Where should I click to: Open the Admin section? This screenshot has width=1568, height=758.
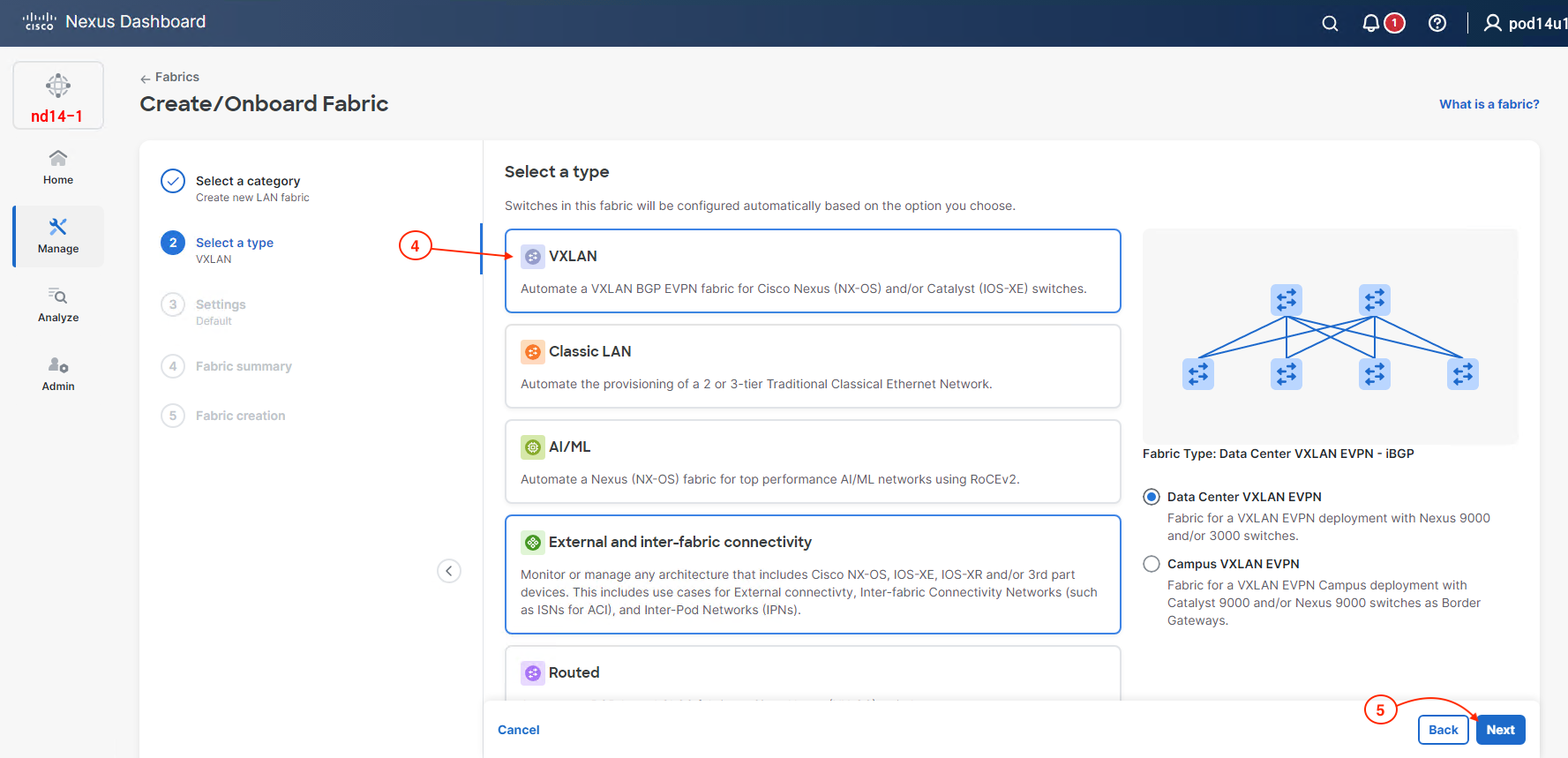pos(58,373)
